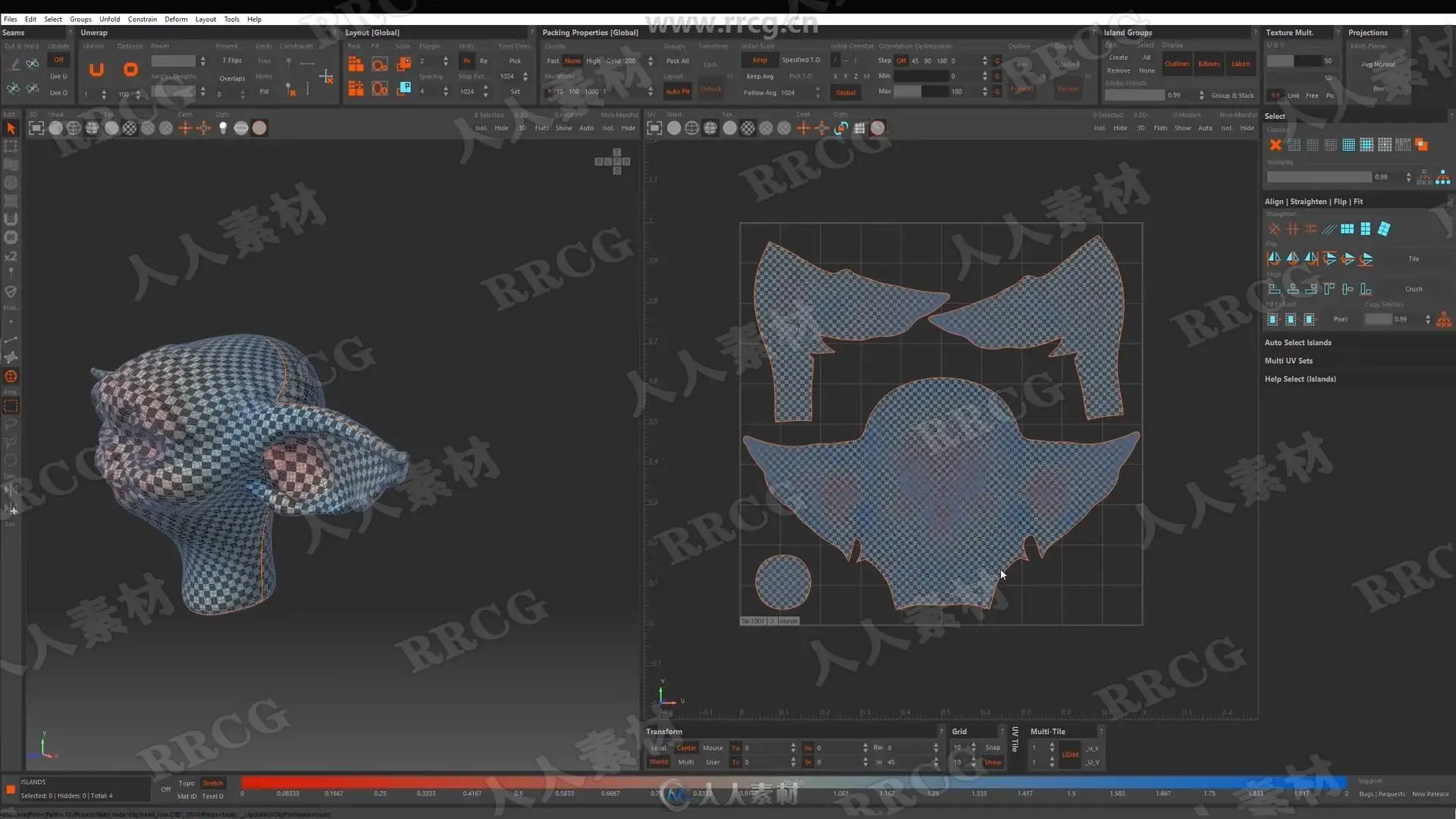Toggle the Labels display button
The image size is (1456, 819).
pyautogui.click(x=1241, y=64)
